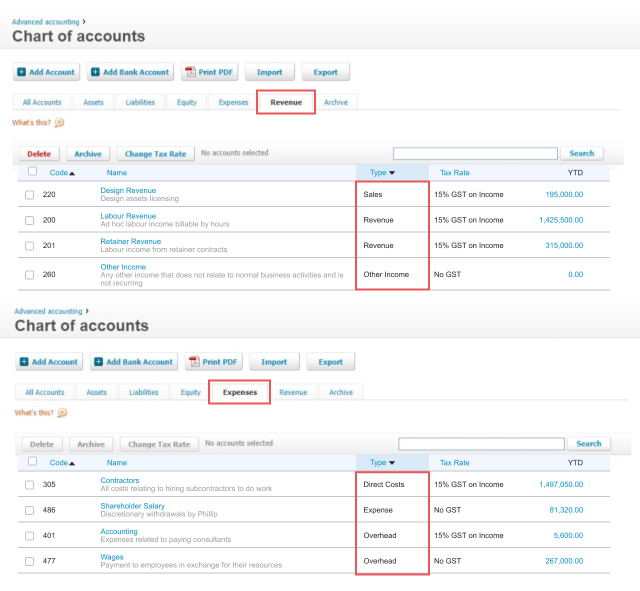Open the Labour Revenue account link
The image size is (640, 591).
click(128, 216)
